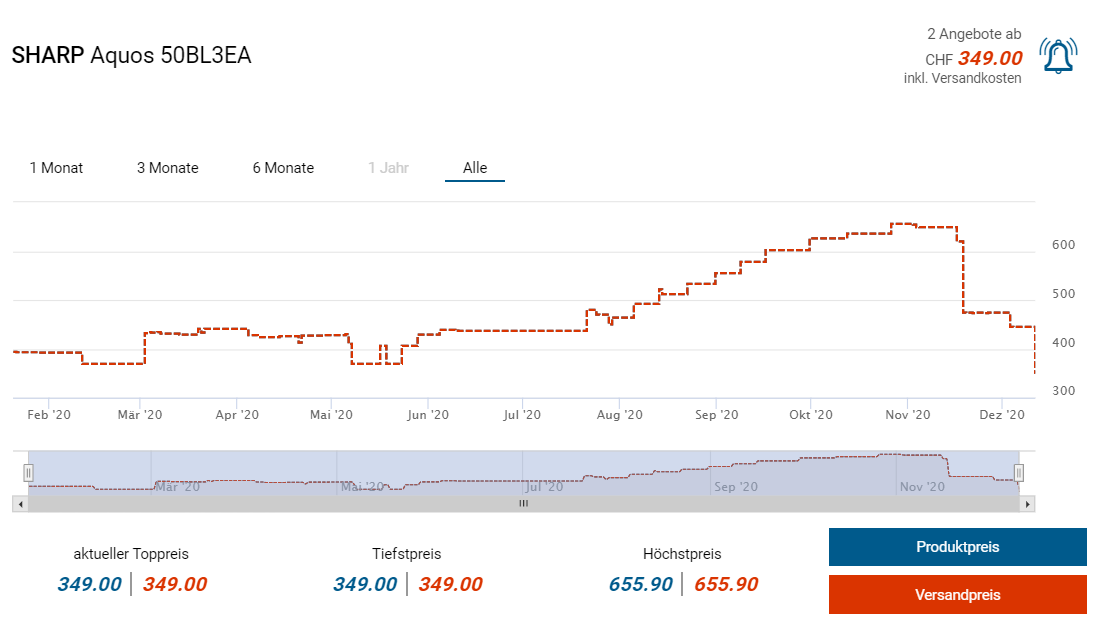The width and height of the screenshot is (1095, 622).
Task: Show the Alle time range
Action: (475, 168)
